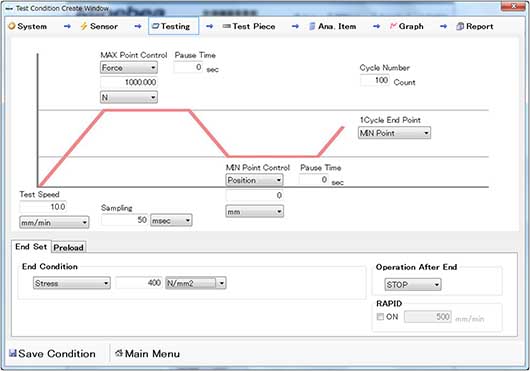Click the Main Menu button

click(147, 353)
